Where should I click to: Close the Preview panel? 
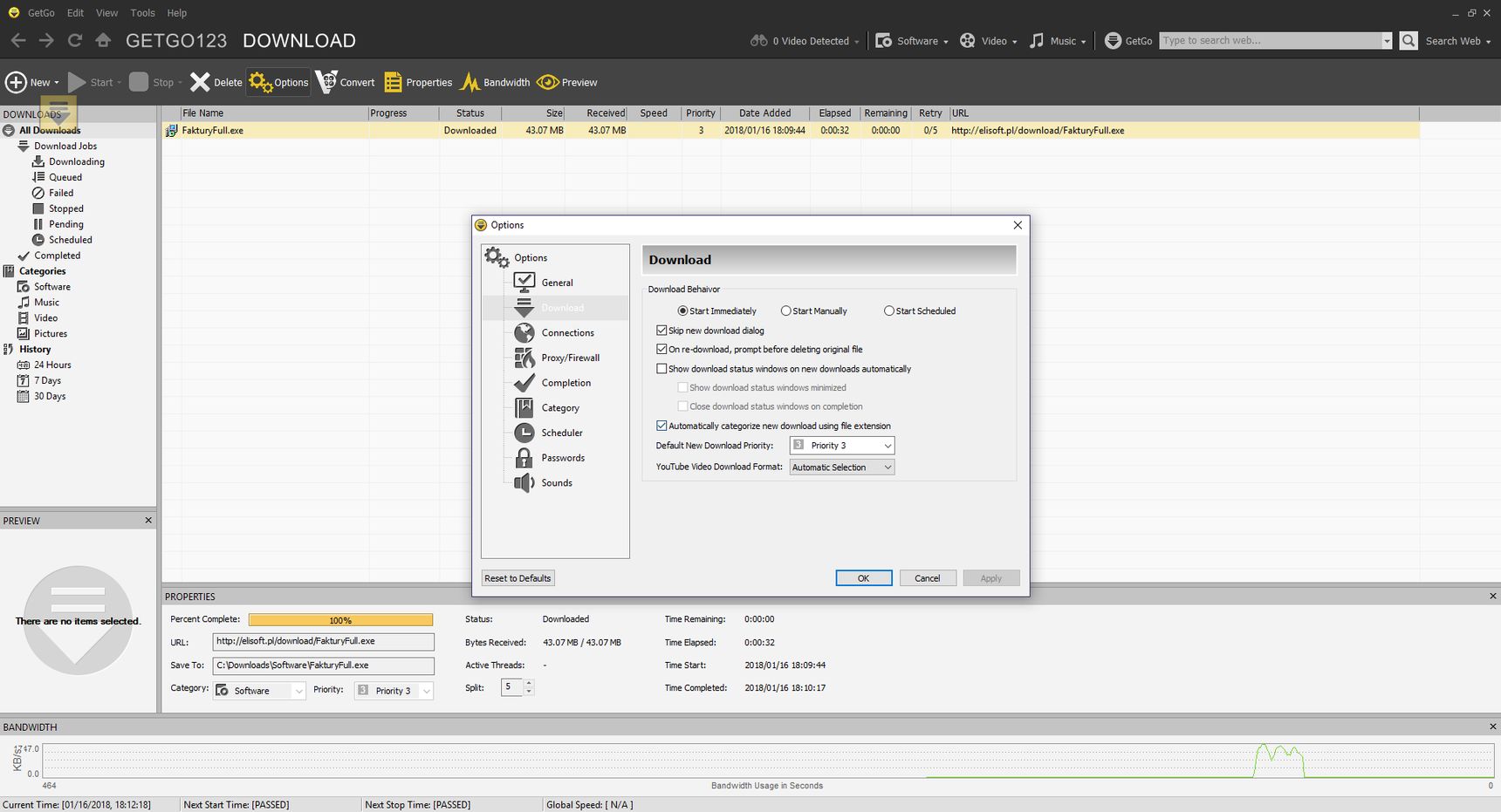148,520
